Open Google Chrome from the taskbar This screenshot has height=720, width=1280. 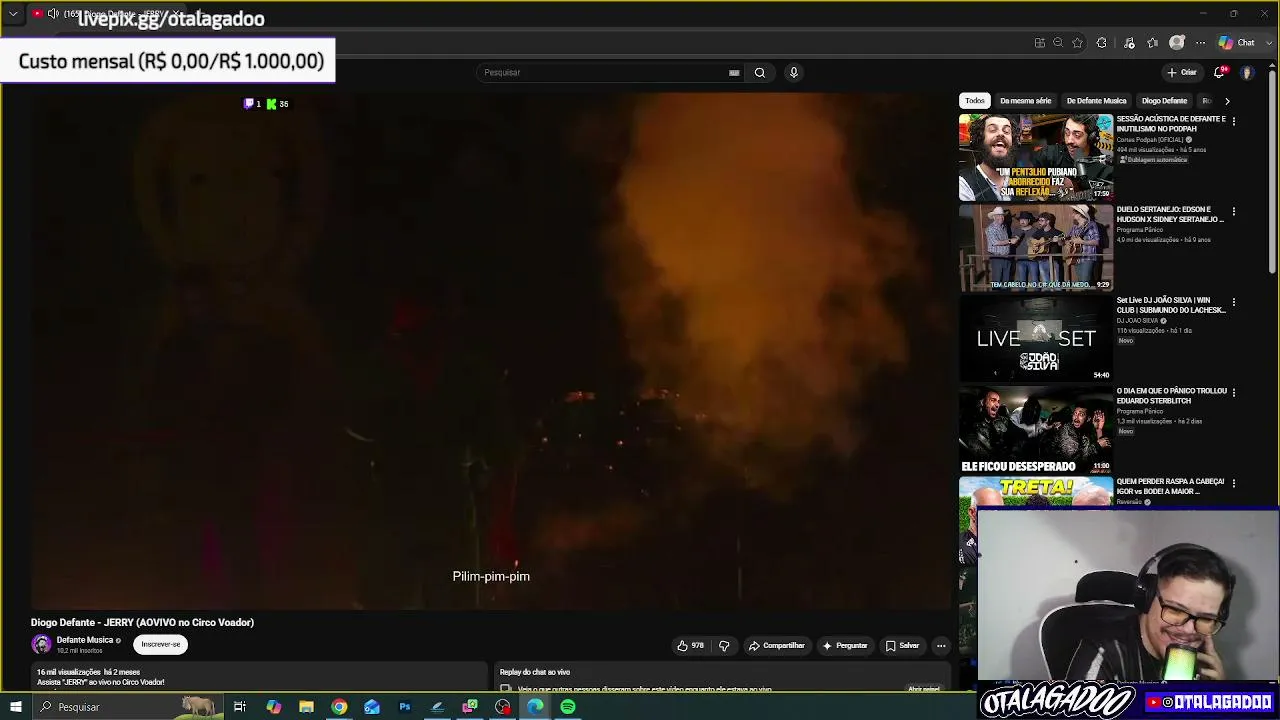(339, 707)
